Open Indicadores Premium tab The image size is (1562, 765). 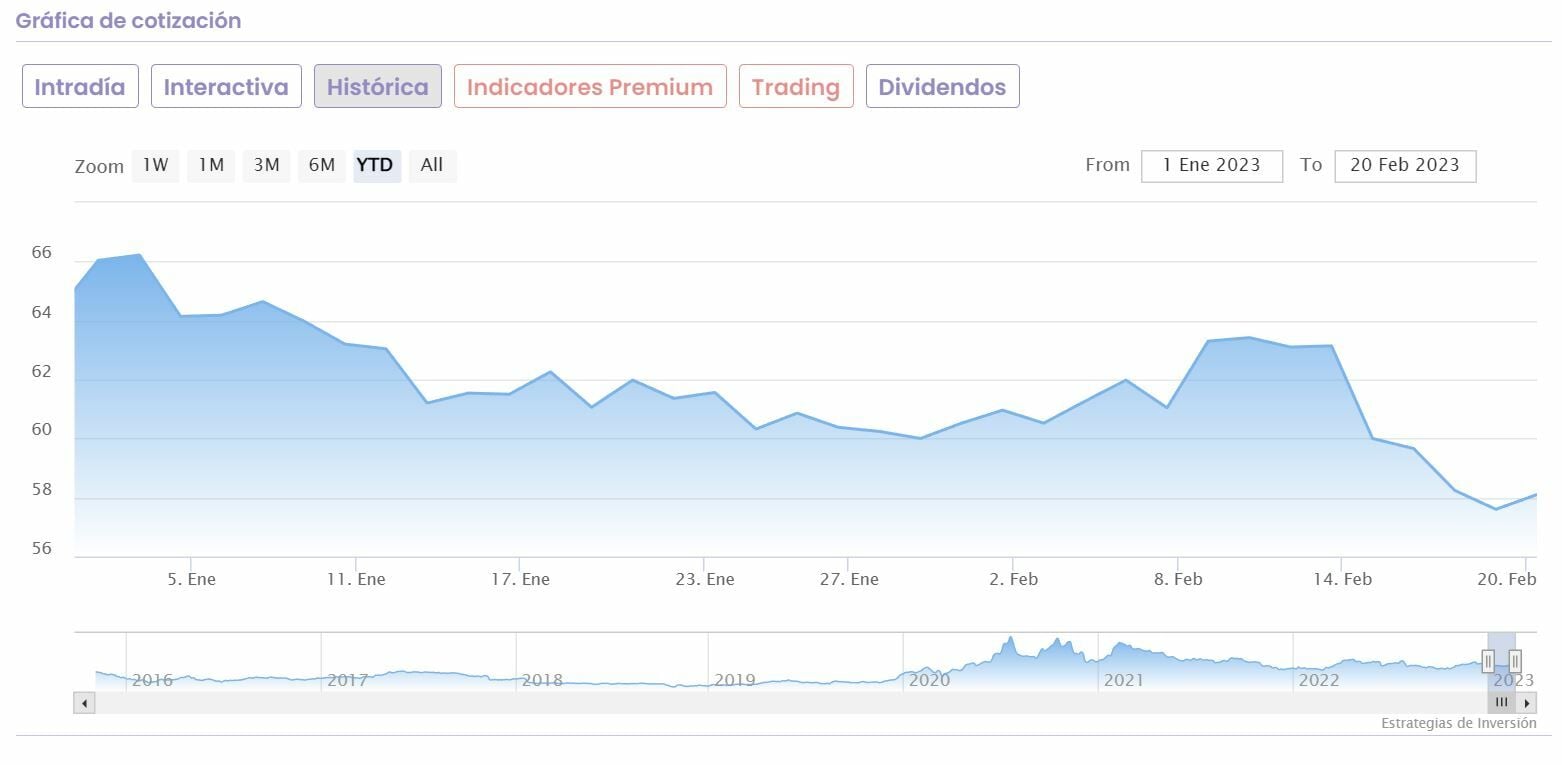tap(590, 87)
